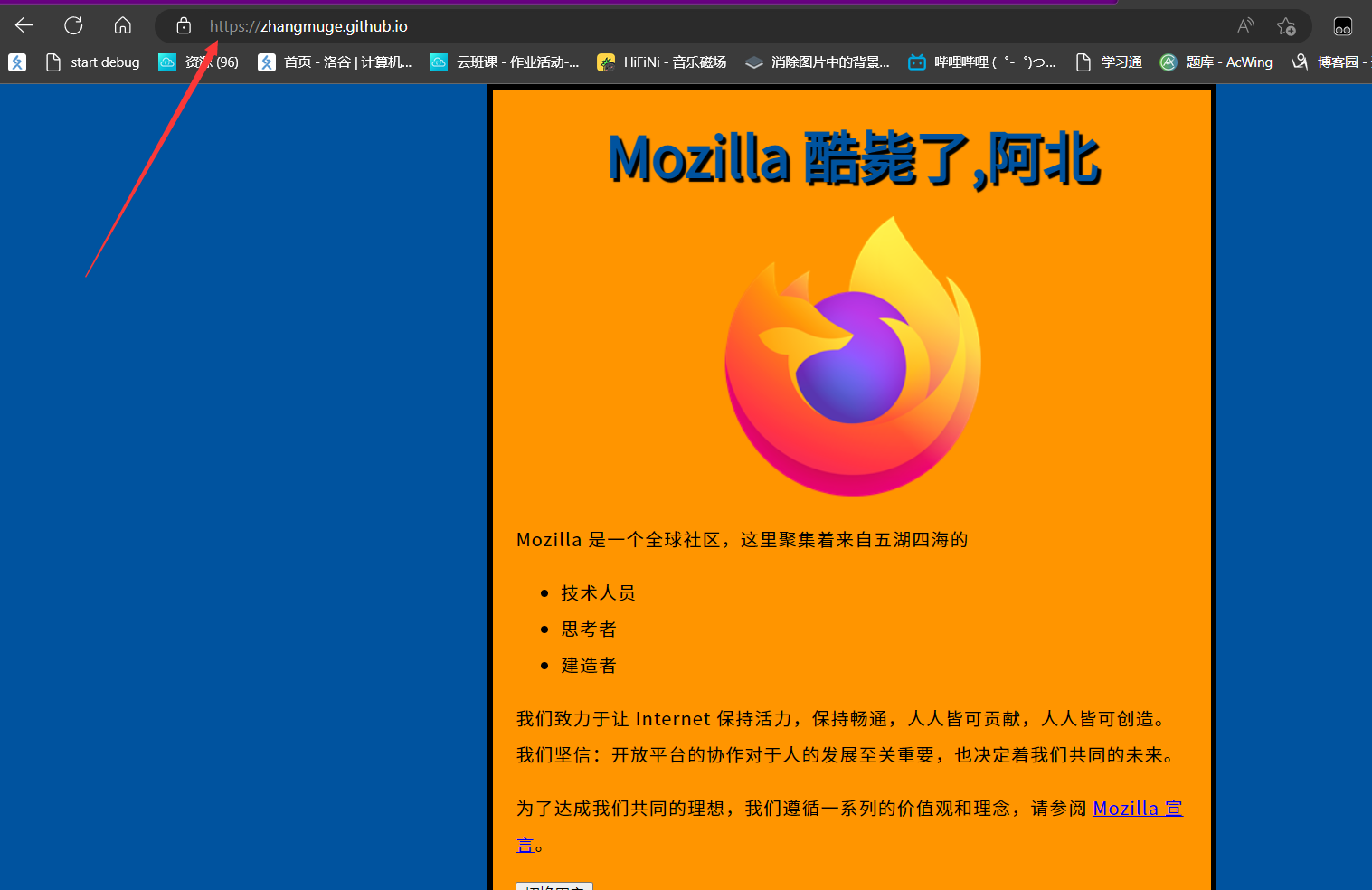
Task: Click the Firefox logo image
Action: tap(853, 356)
